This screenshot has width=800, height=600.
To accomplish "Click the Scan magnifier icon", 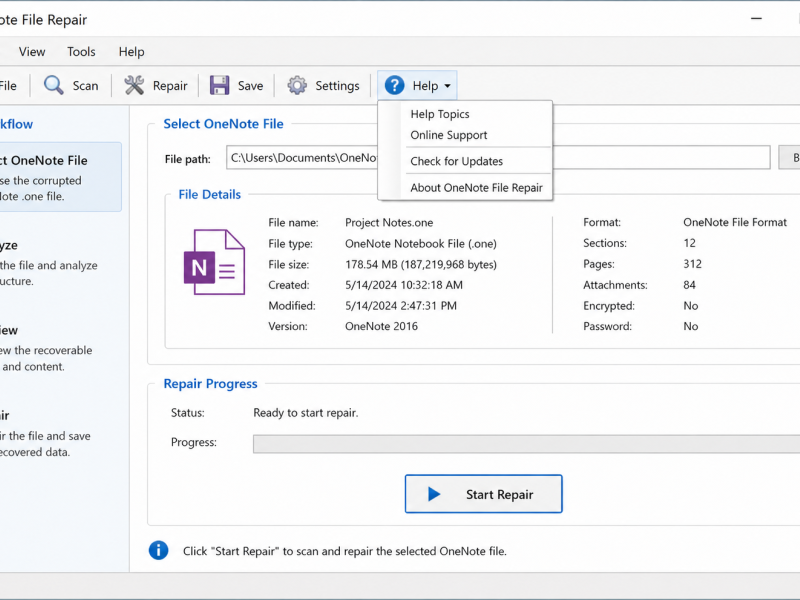I will pyautogui.click(x=54, y=85).
